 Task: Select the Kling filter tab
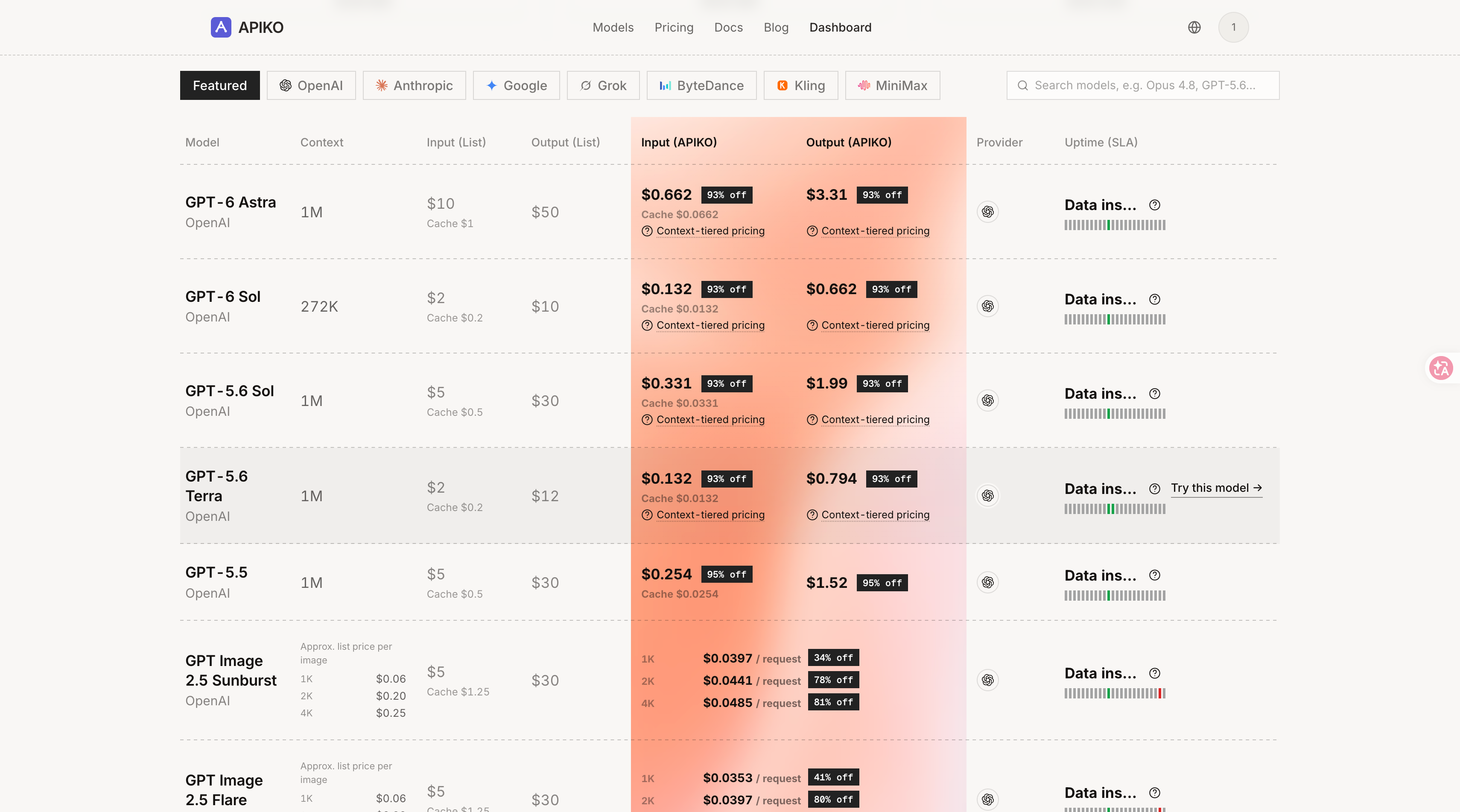pos(801,85)
